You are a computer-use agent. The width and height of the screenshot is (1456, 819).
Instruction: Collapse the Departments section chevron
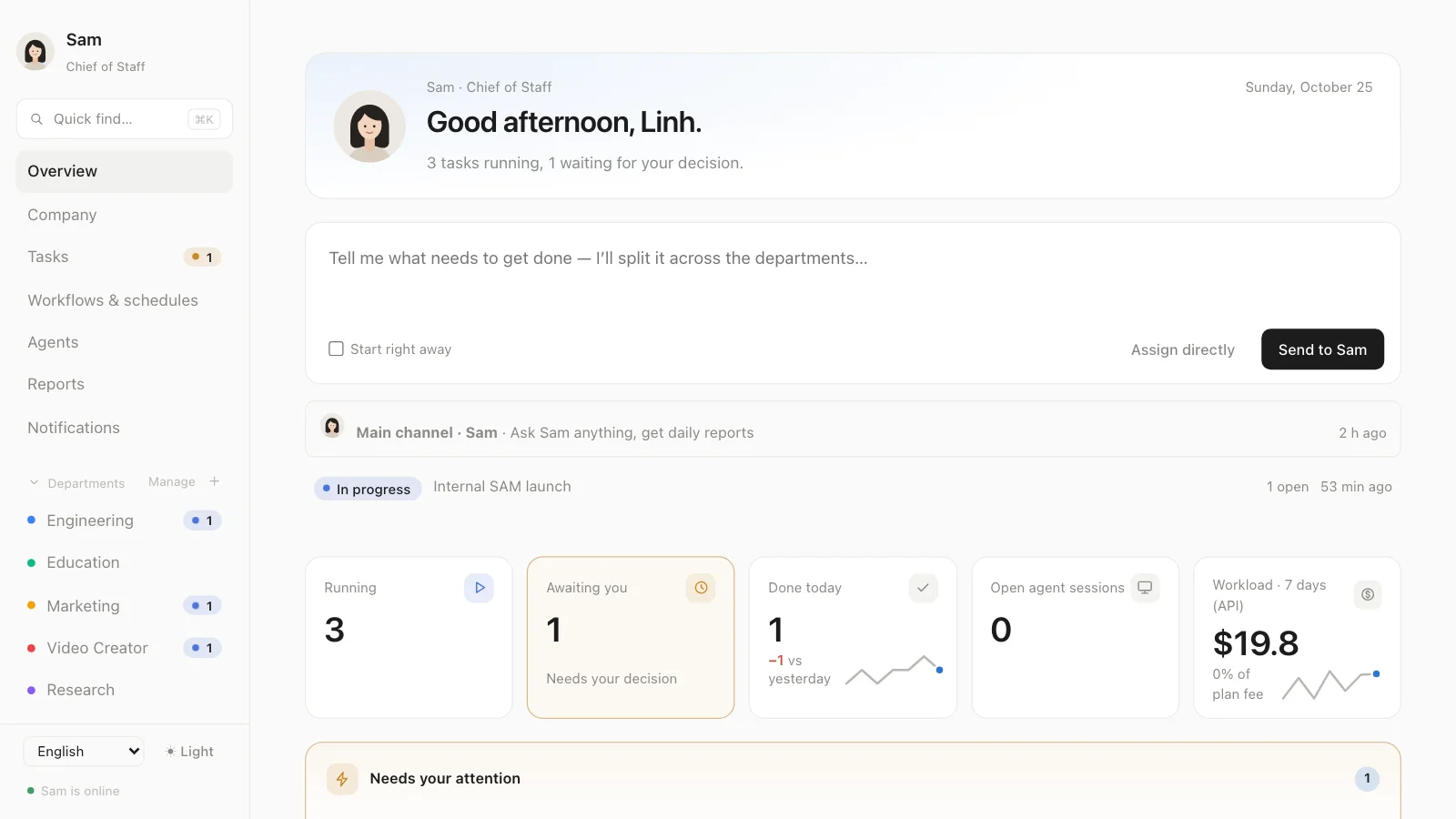[35, 482]
